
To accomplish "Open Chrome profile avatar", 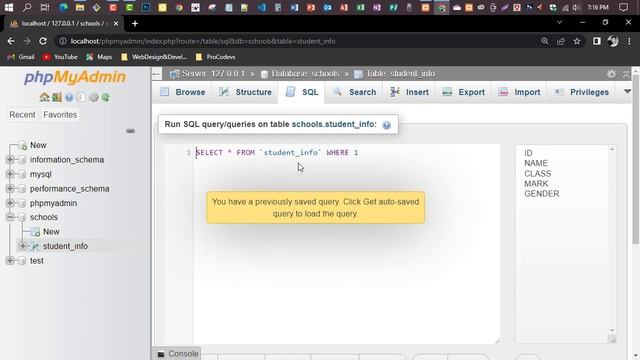I will pos(613,41).
